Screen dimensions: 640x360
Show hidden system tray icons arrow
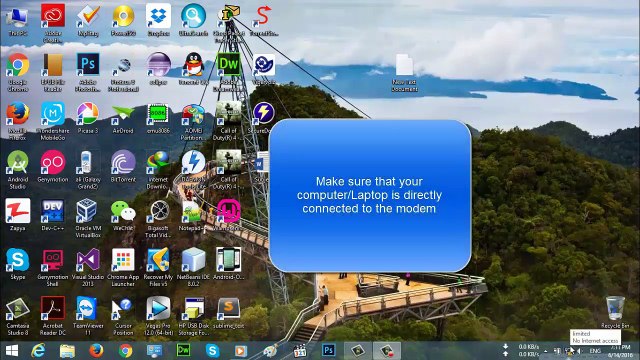[545, 351]
